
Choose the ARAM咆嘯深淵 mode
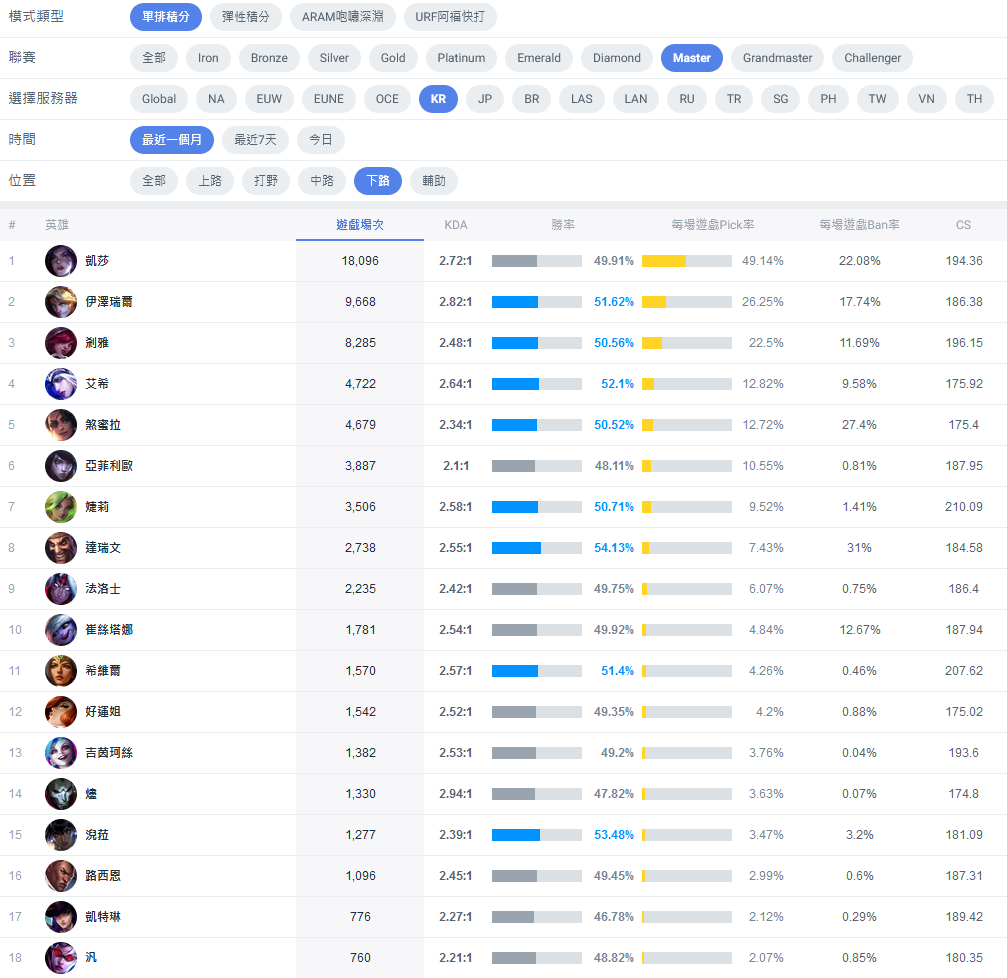pos(343,17)
